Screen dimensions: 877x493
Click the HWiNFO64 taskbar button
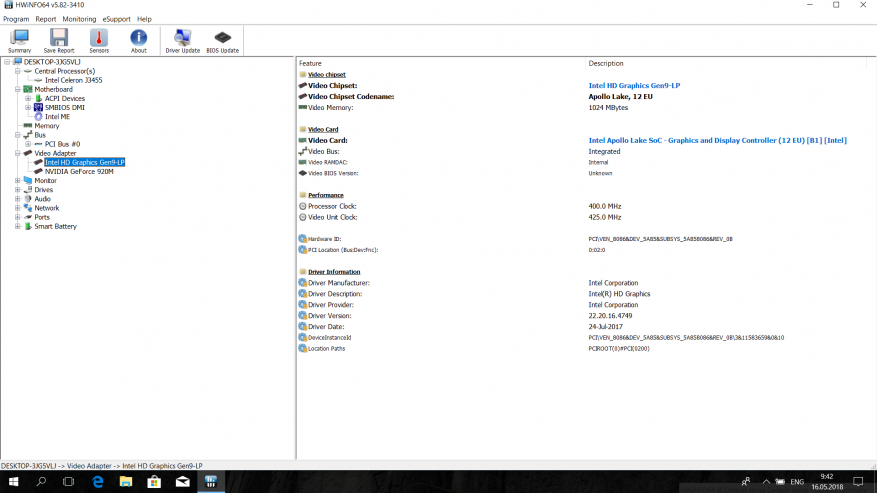pyautogui.click(x=211, y=481)
